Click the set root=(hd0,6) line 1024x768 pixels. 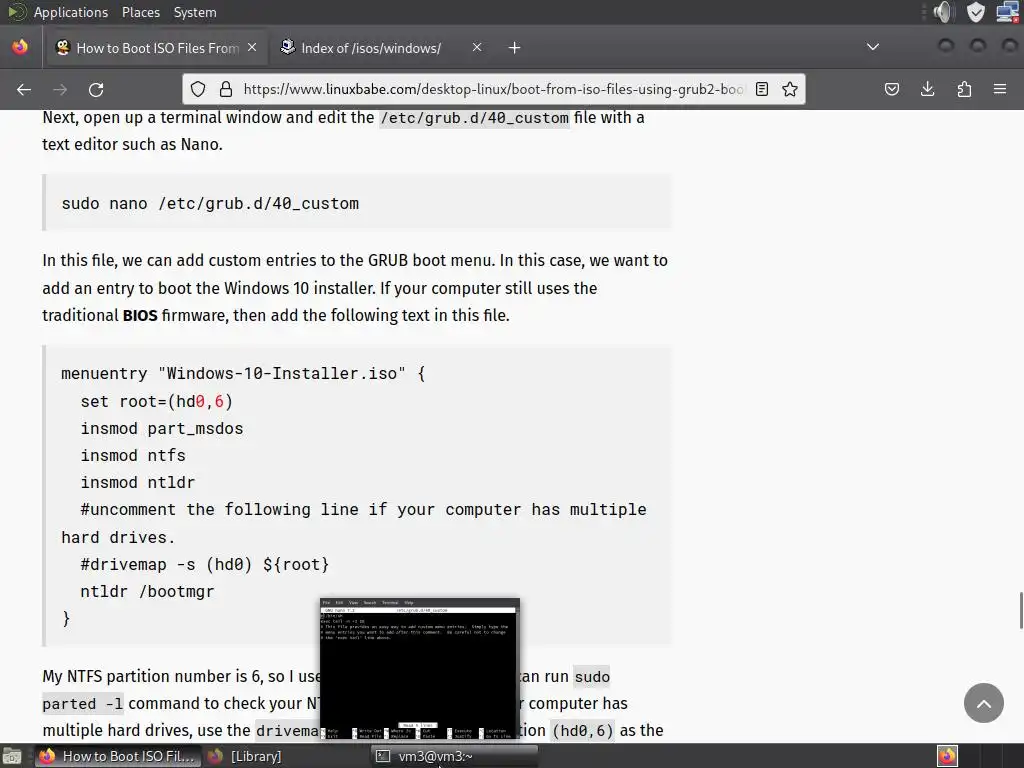tap(157, 401)
